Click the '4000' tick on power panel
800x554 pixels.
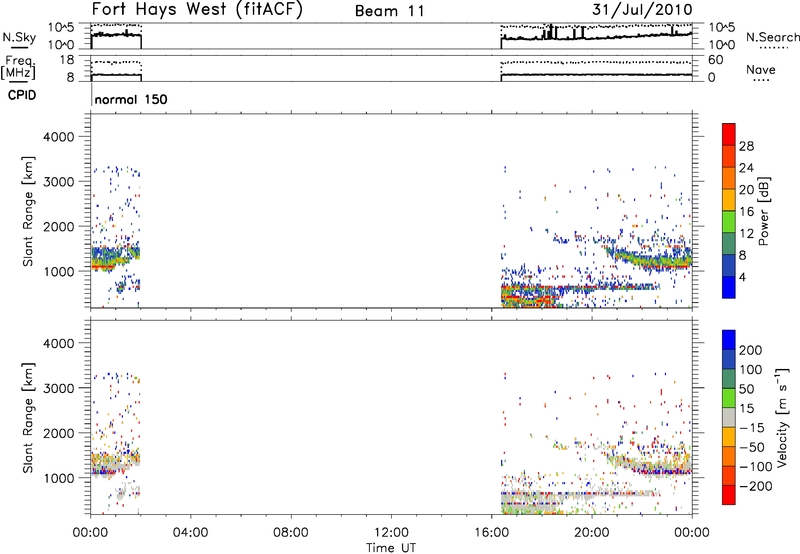pyautogui.click(x=58, y=137)
